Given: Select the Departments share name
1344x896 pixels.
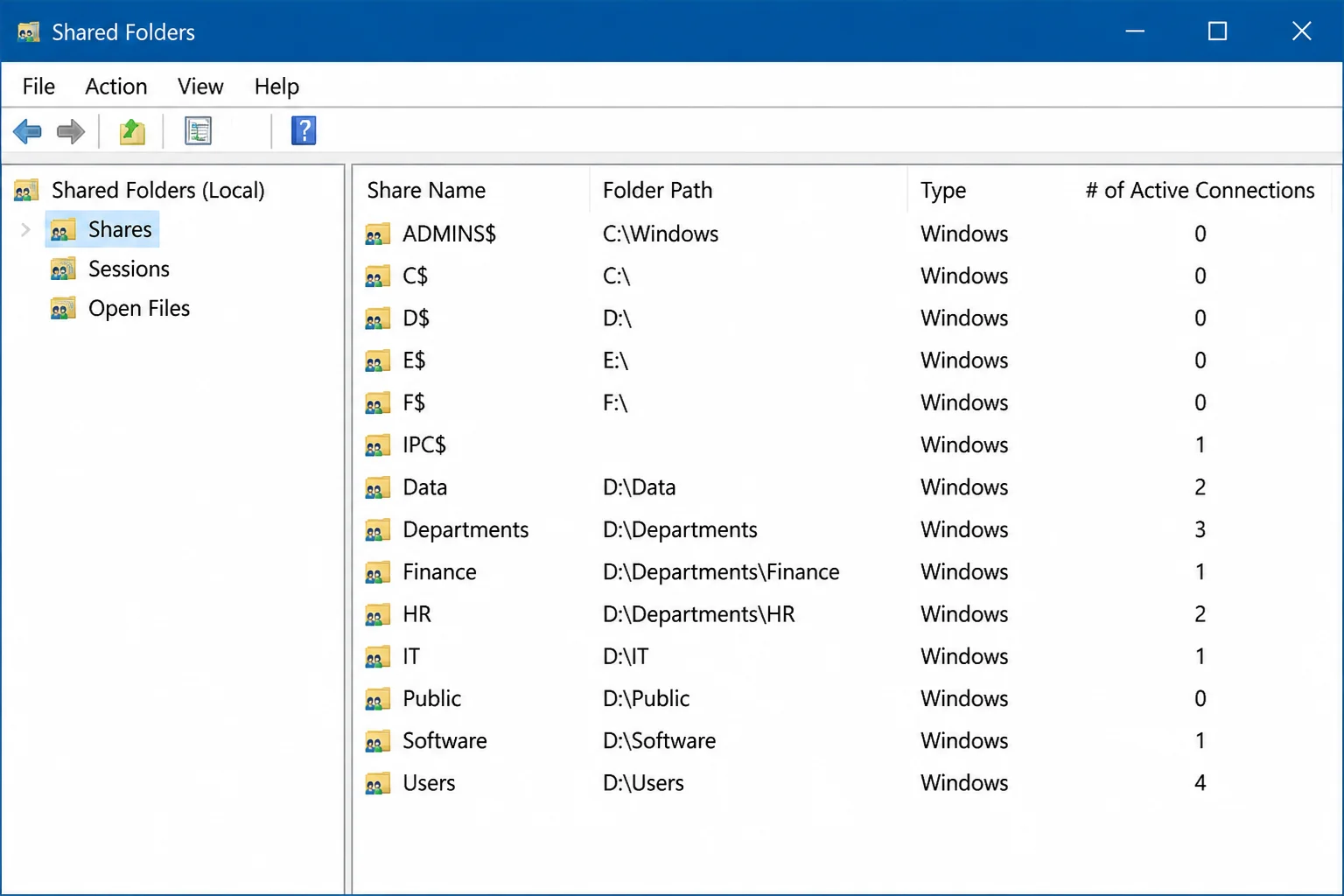Looking at the screenshot, I should tap(465, 529).
